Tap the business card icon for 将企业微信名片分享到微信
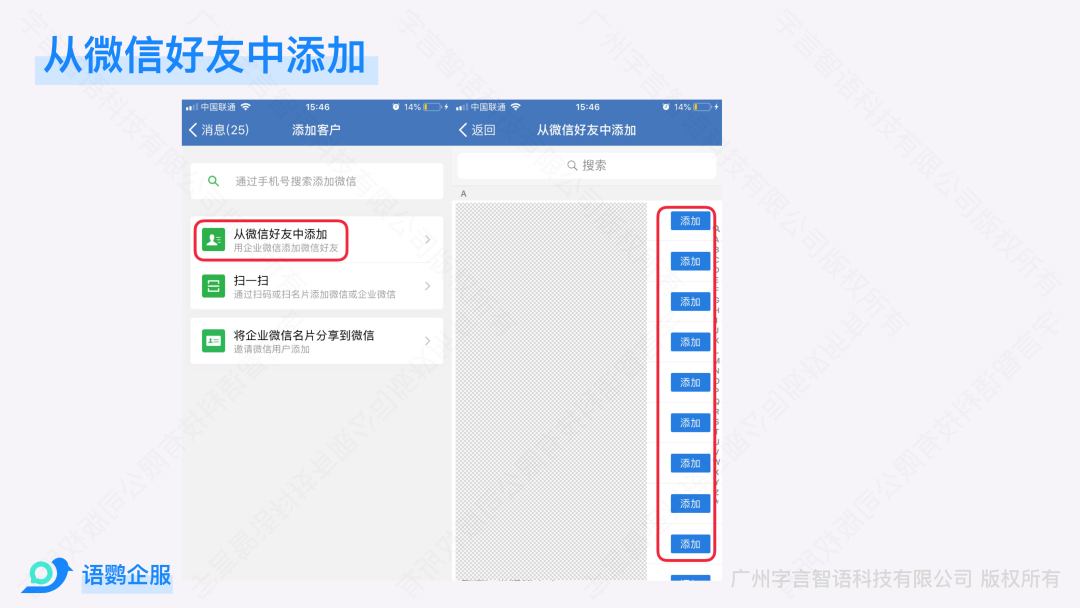Viewport: 1080px width, 608px height. 213,341
